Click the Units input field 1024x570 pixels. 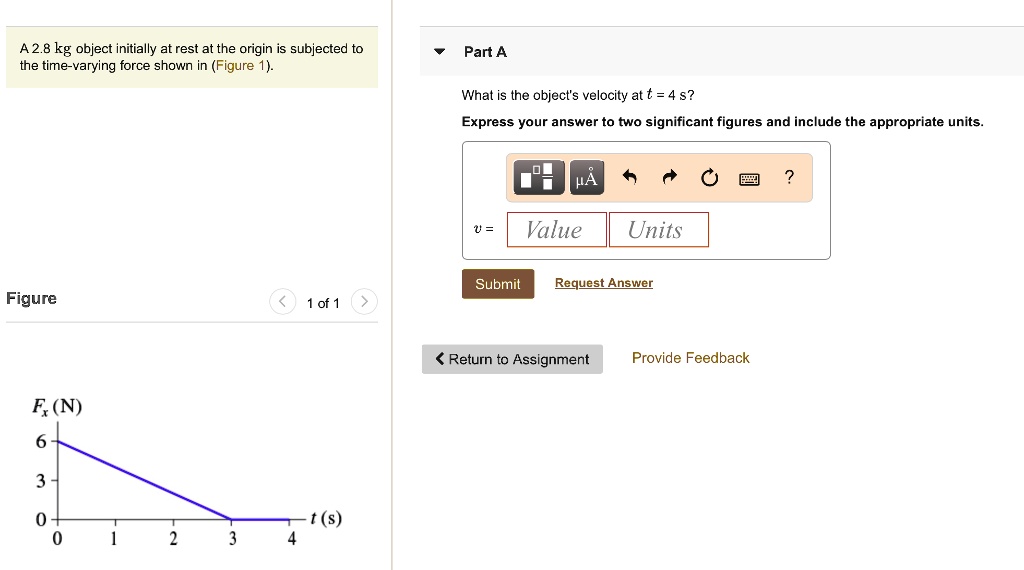pyautogui.click(x=658, y=230)
